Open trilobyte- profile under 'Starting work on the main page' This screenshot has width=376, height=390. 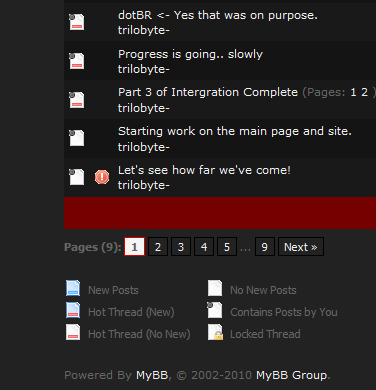pos(144,147)
